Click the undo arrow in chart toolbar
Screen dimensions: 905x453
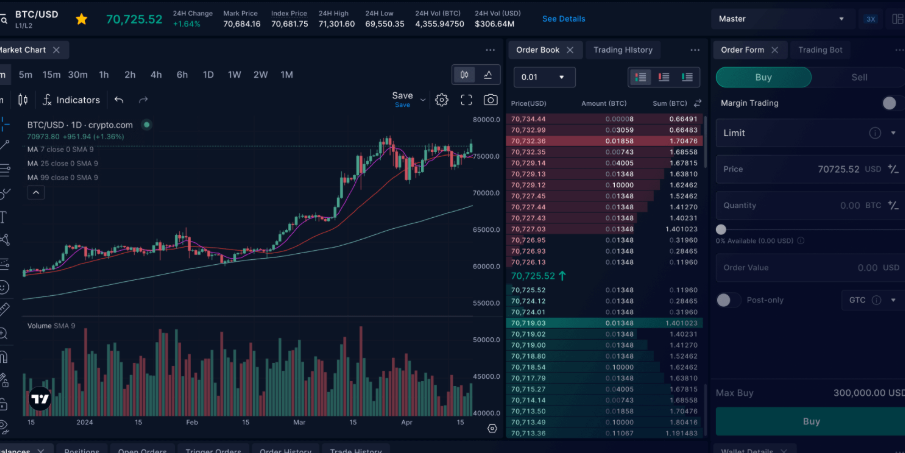coord(119,100)
